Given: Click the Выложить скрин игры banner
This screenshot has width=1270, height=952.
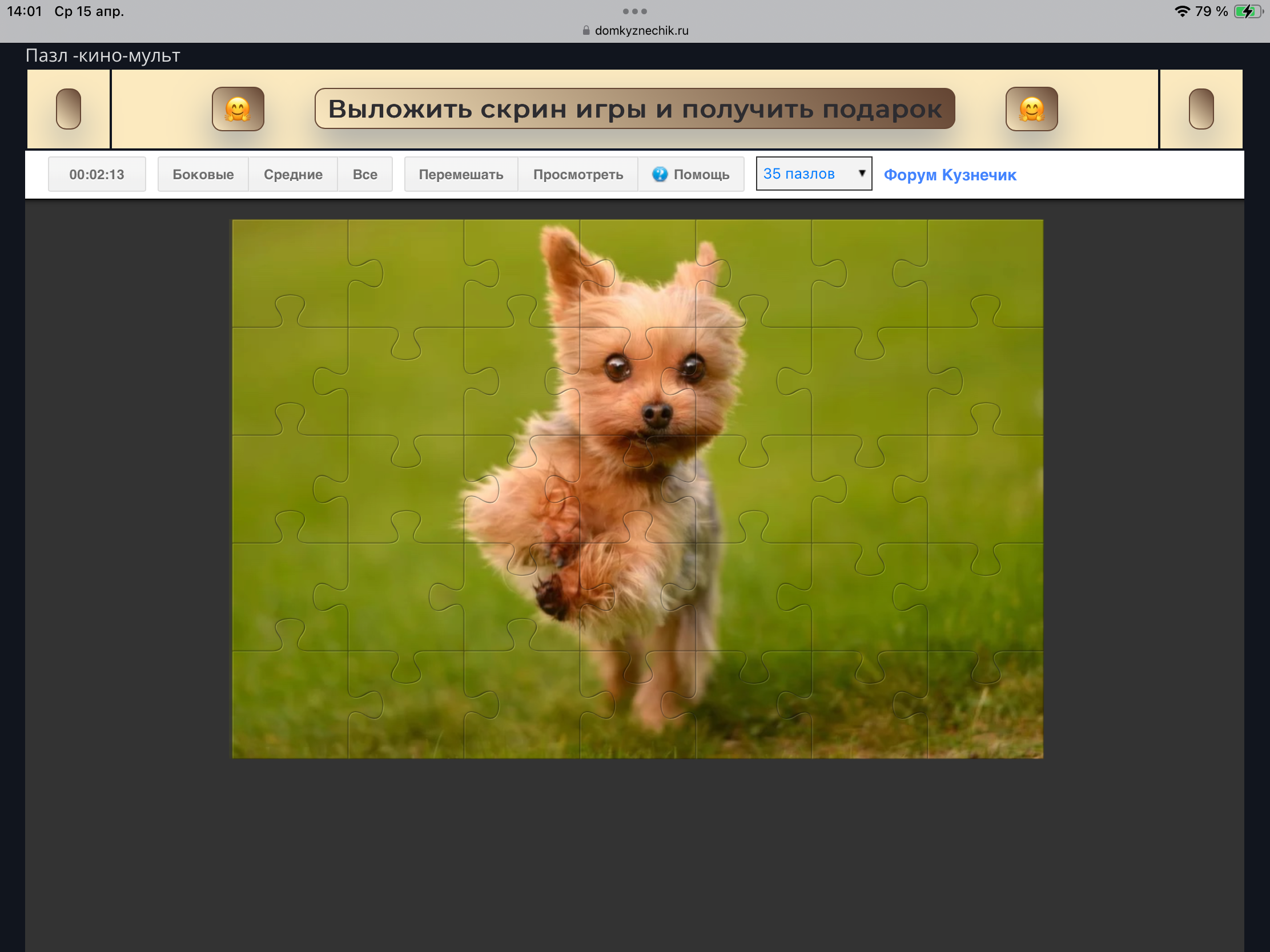Looking at the screenshot, I should pyautogui.click(x=634, y=109).
